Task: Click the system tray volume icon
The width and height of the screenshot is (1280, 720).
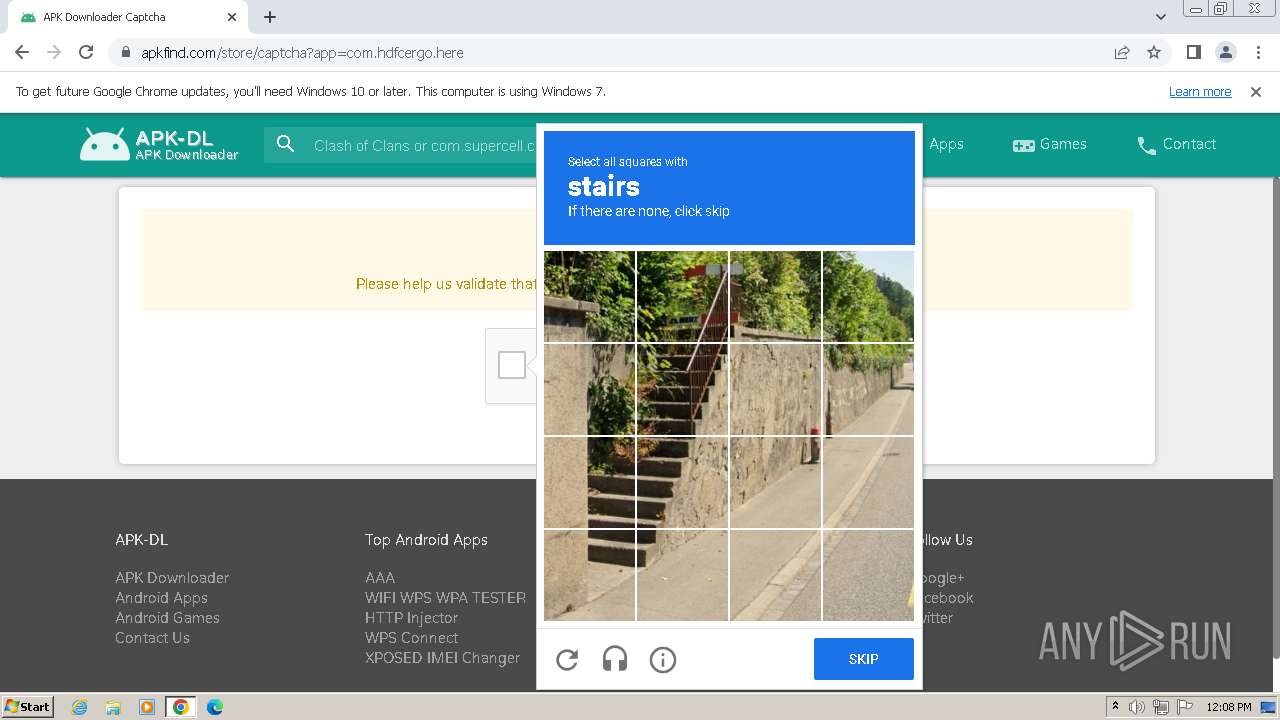Action: 1137,707
